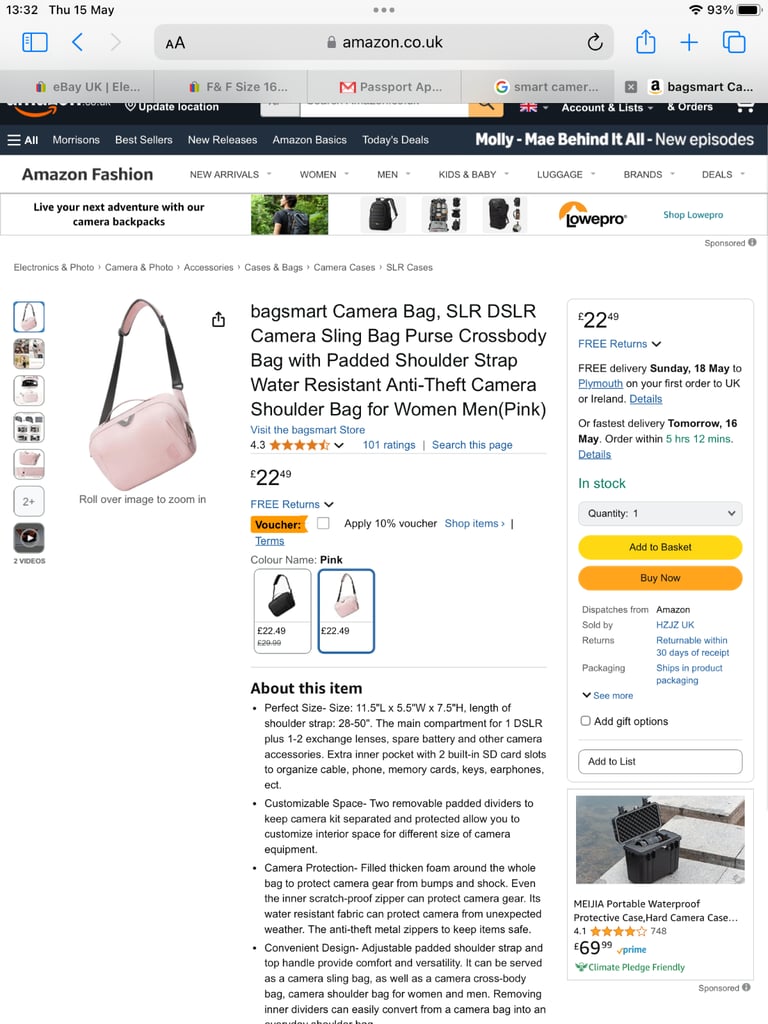Expand See more seller details
This screenshot has width=768, height=1024.
click(608, 696)
